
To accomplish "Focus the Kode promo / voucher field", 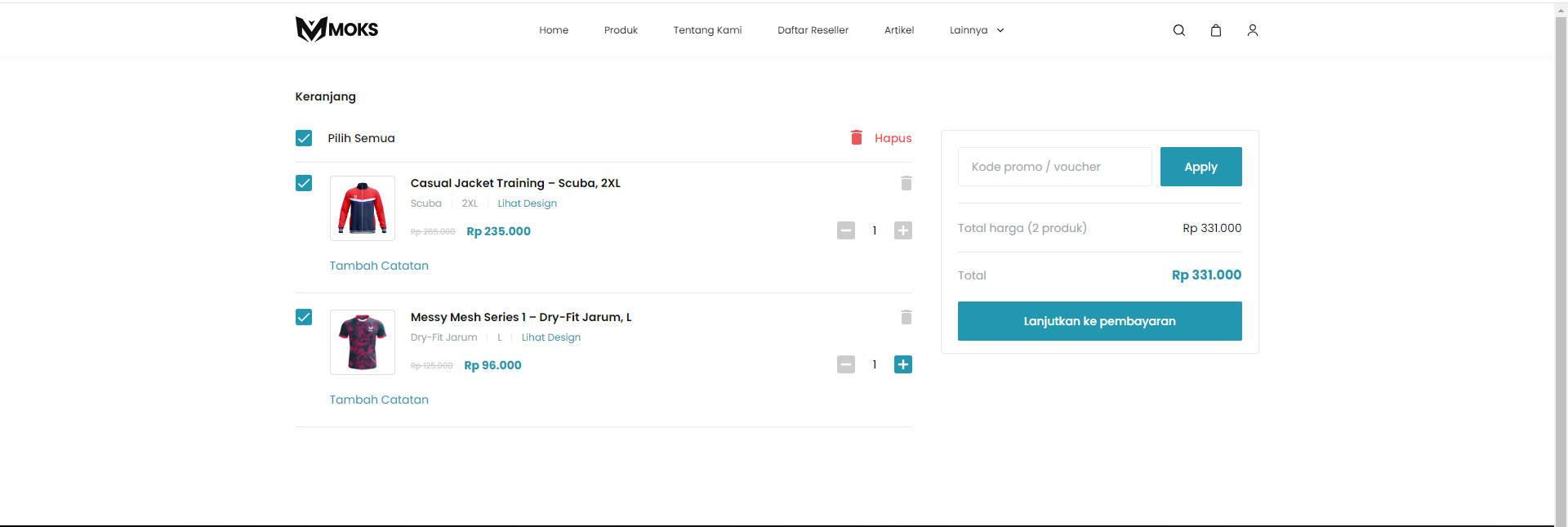I will (x=1054, y=167).
